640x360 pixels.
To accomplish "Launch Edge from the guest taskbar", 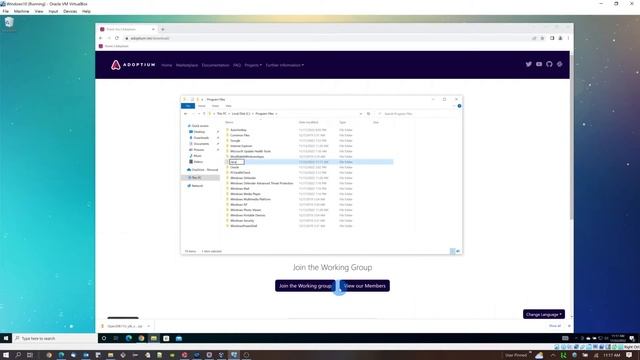I will (129, 338).
